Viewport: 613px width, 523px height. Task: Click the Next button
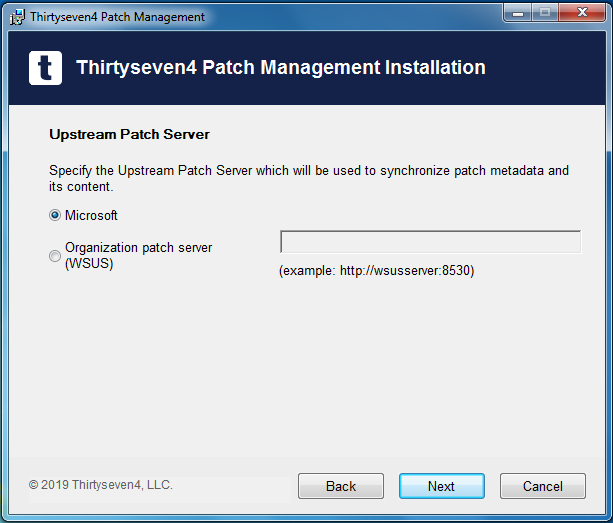pyautogui.click(x=442, y=486)
